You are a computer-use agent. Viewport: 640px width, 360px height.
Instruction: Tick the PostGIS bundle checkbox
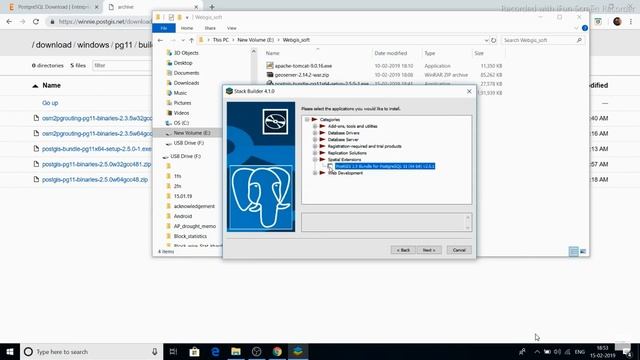click(x=330, y=166)
